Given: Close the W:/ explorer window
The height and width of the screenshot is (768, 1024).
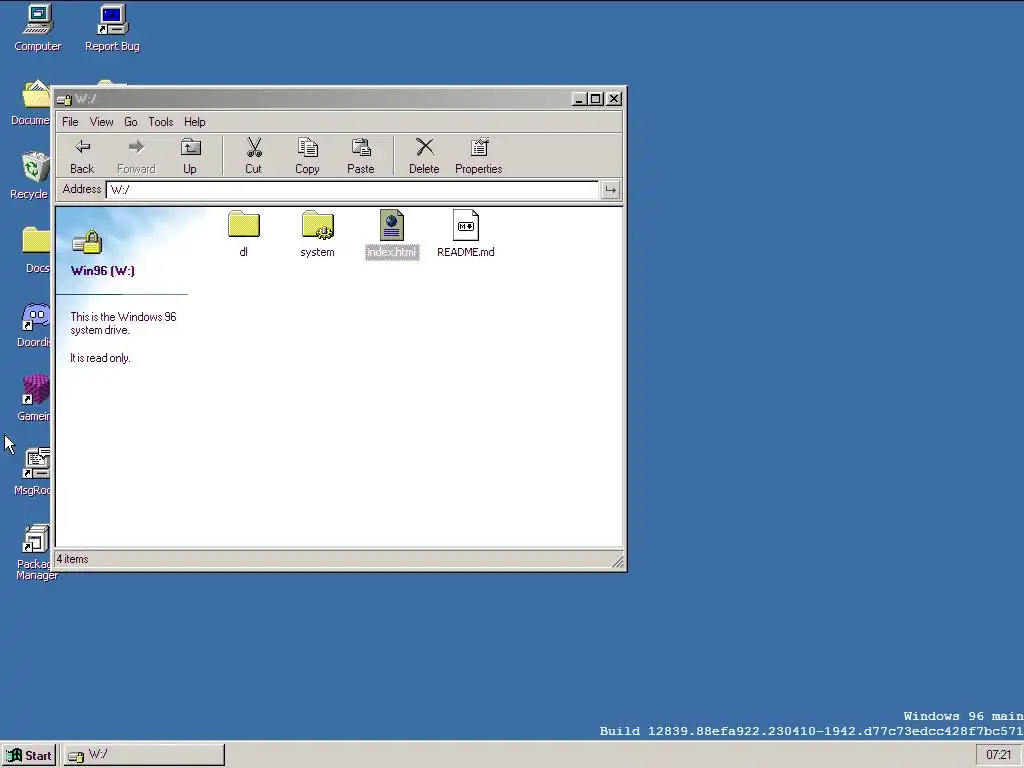Looking at the screenshot, I should [614, 99].
